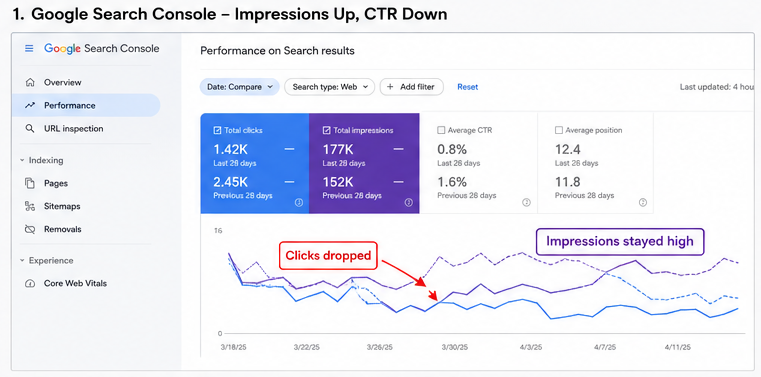Click the 4/7/25 axis date label
Image resolution: width=761 pixels, height=377 pixels.
(x=605, y=347)
